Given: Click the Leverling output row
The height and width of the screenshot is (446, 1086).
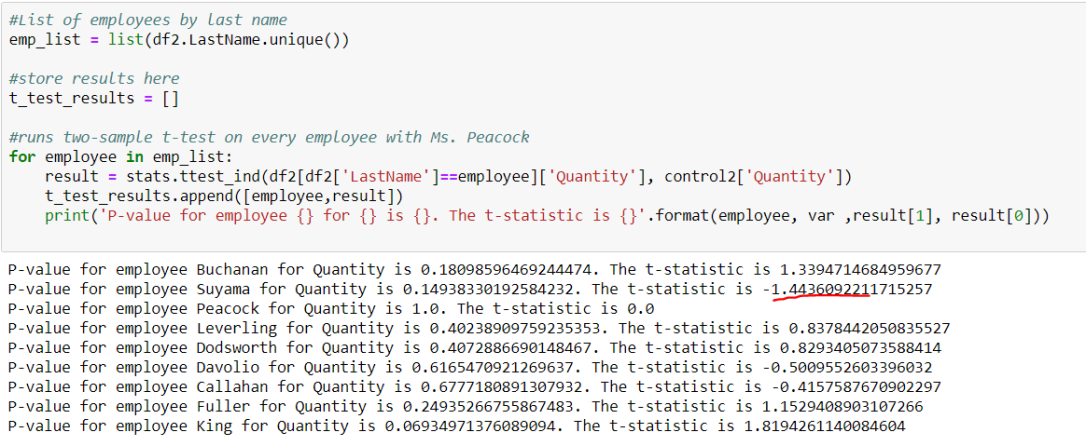Looking at the screenshot, I should 479,328.
